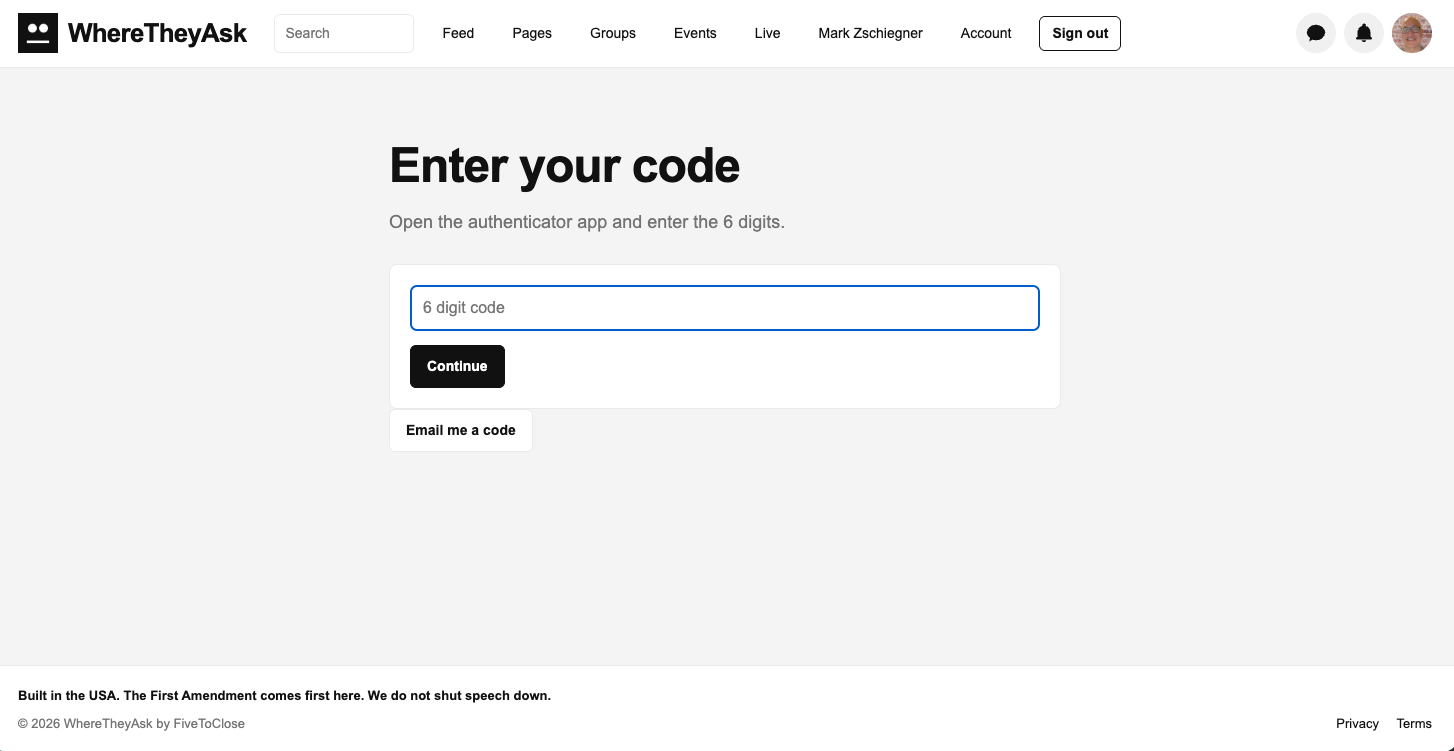This screenshot has height=751, width=1454.
Task: Open Mark Zschiegner's profile link
Action: click(x=870, y=33)
